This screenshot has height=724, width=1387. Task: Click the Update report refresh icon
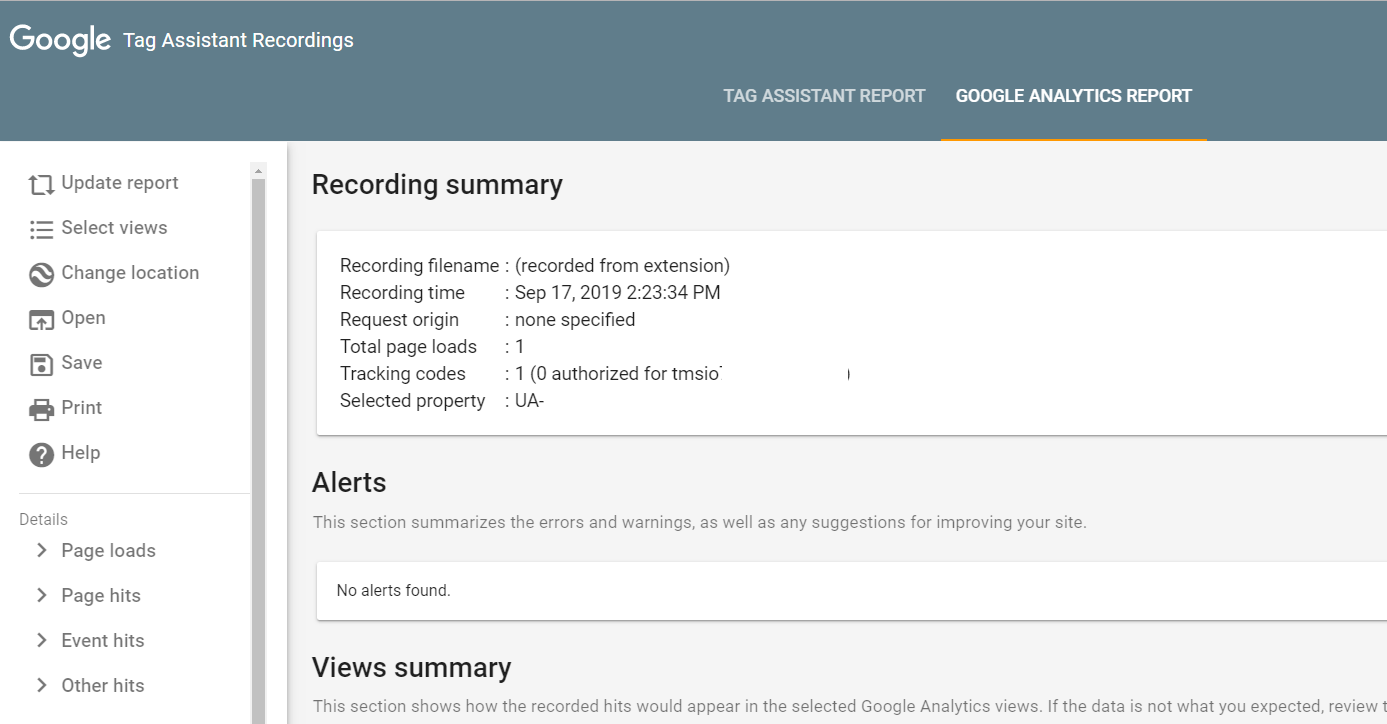[x=41, y=184]
